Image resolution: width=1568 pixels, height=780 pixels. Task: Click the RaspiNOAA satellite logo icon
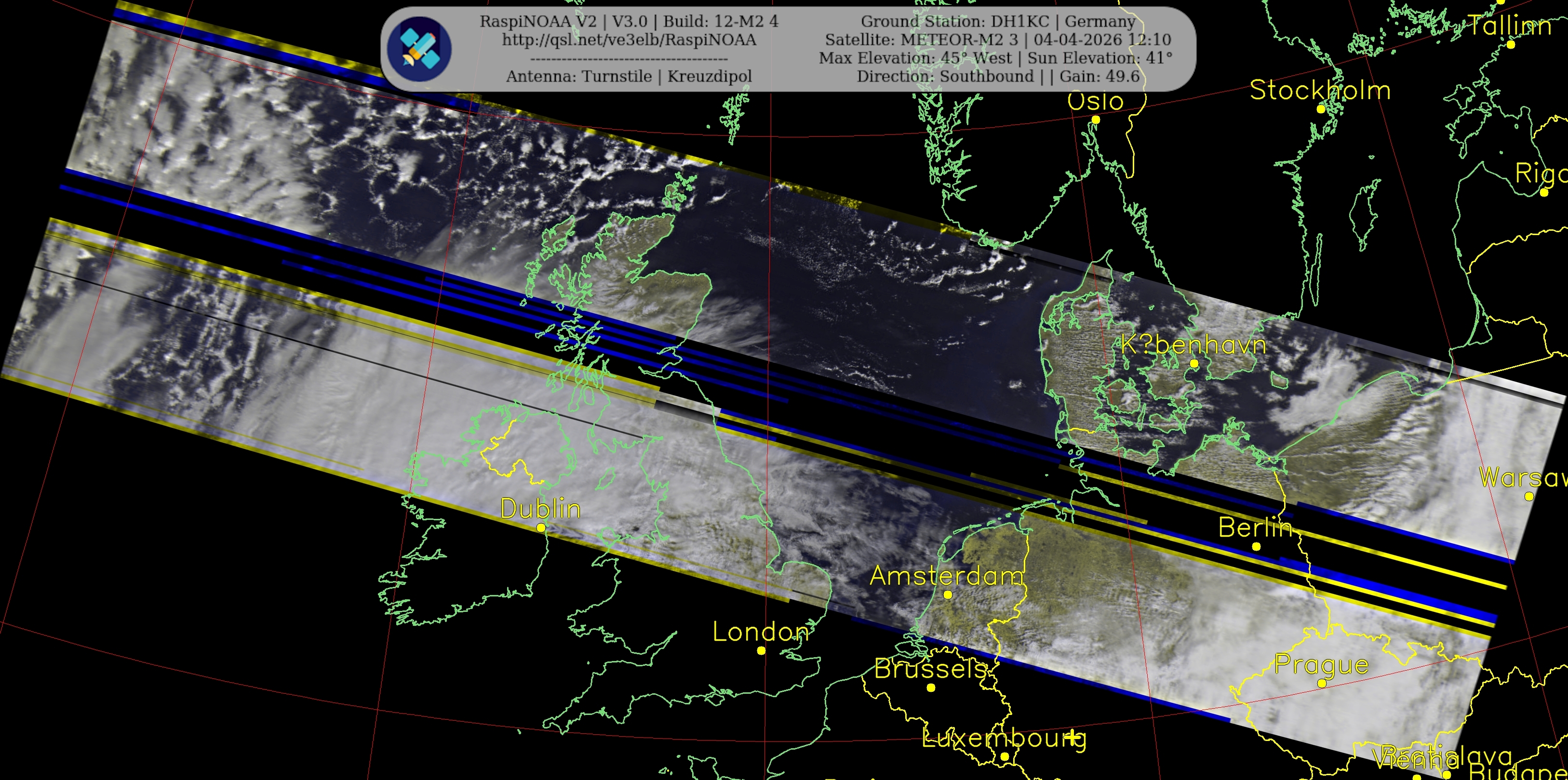pos(419,49)
